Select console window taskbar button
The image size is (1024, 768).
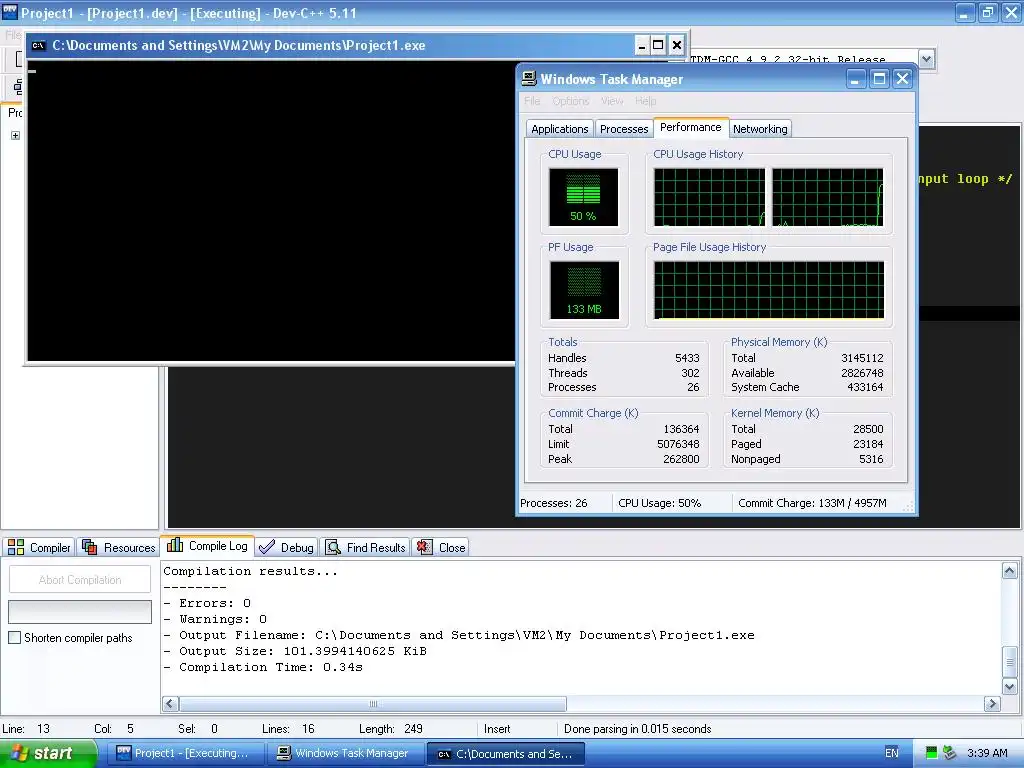coord(505,754)
